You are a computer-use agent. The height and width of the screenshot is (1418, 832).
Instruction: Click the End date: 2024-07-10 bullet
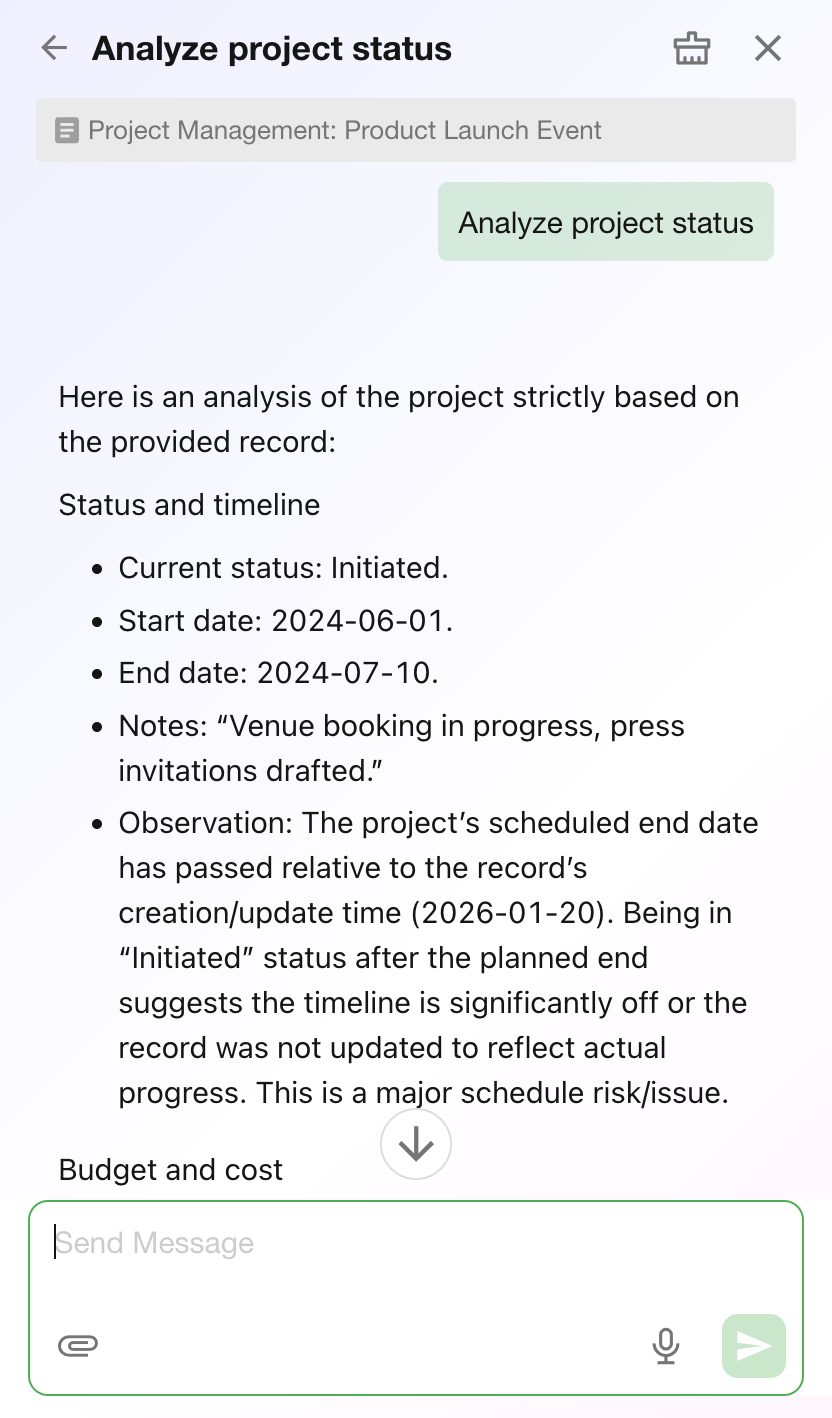(278, 673)
